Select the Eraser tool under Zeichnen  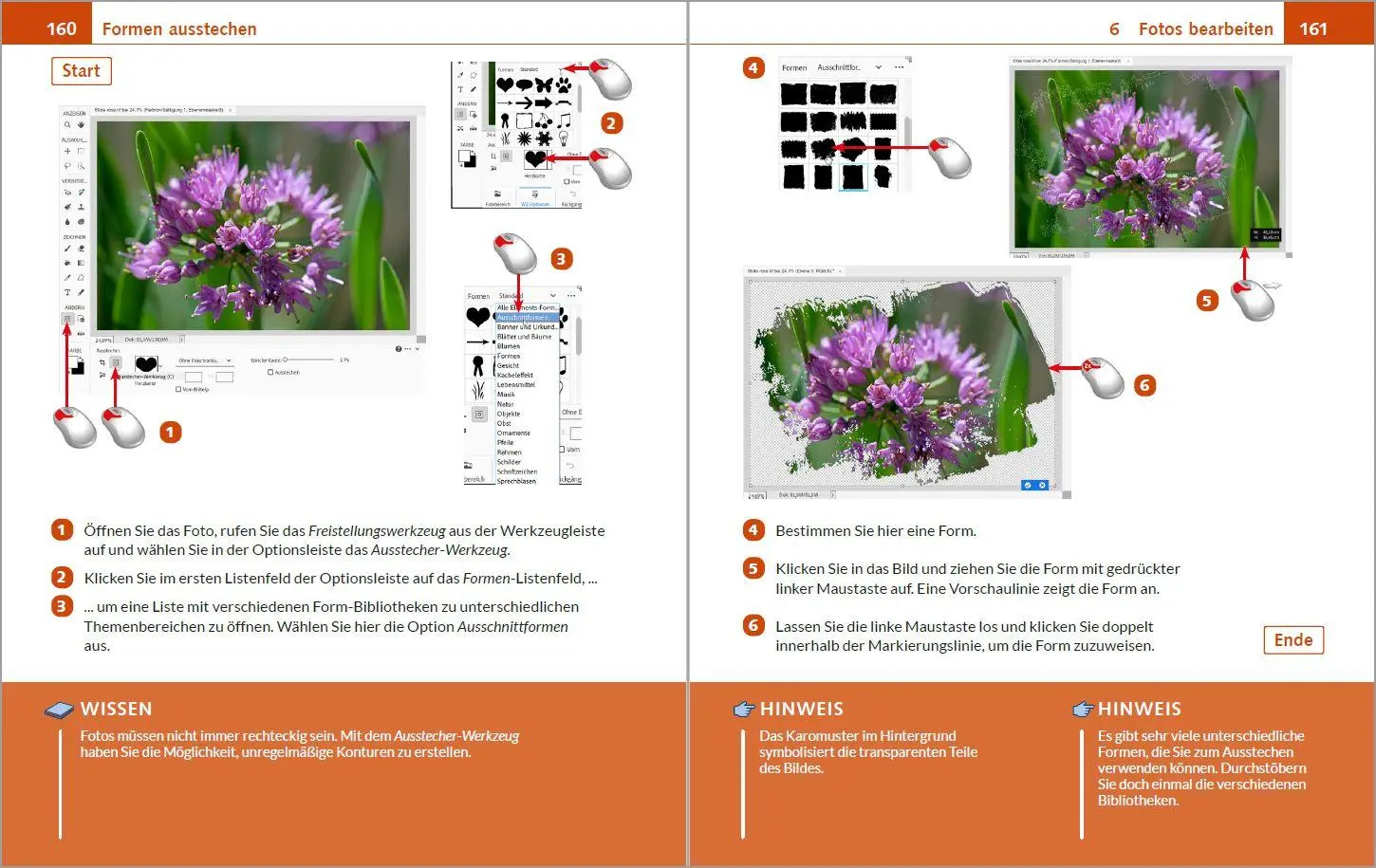pos(81,249)
